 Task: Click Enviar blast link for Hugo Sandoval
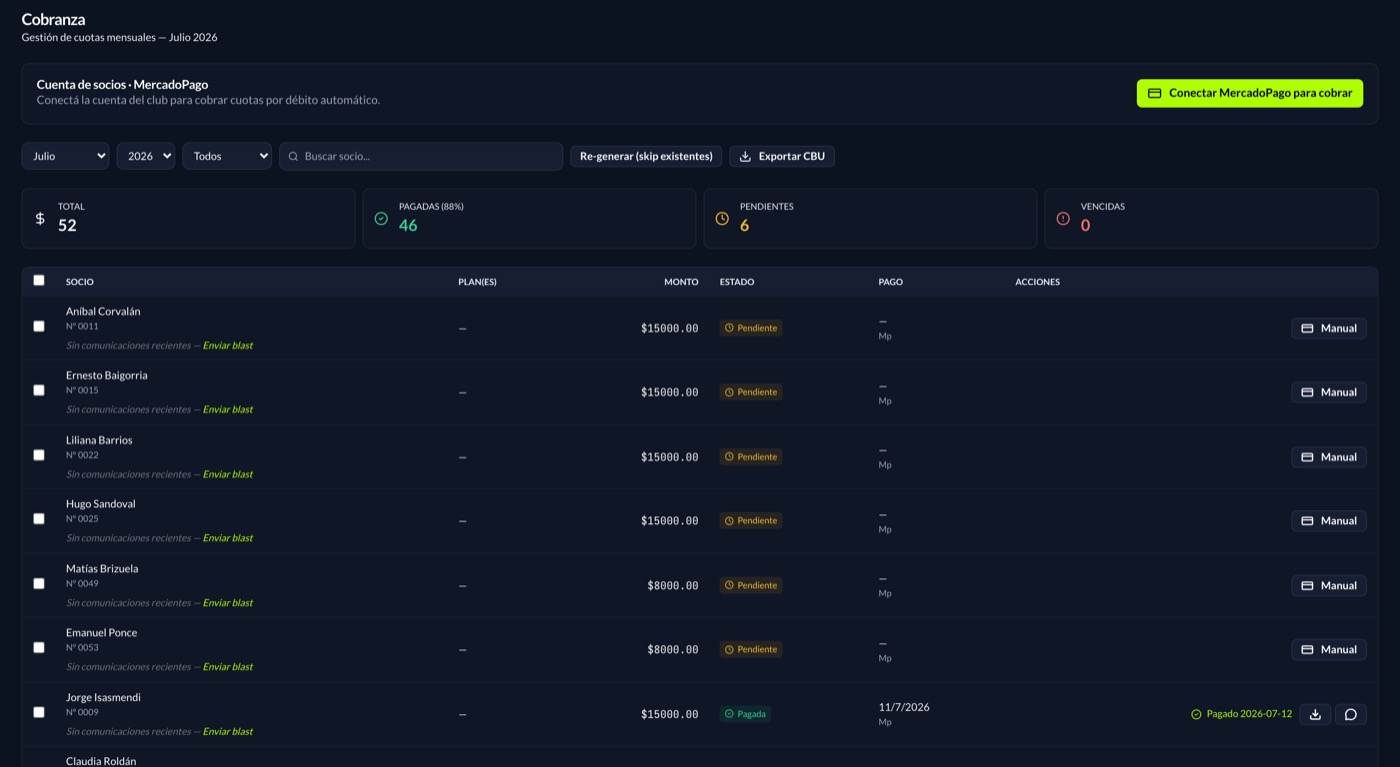pos(228,538)
